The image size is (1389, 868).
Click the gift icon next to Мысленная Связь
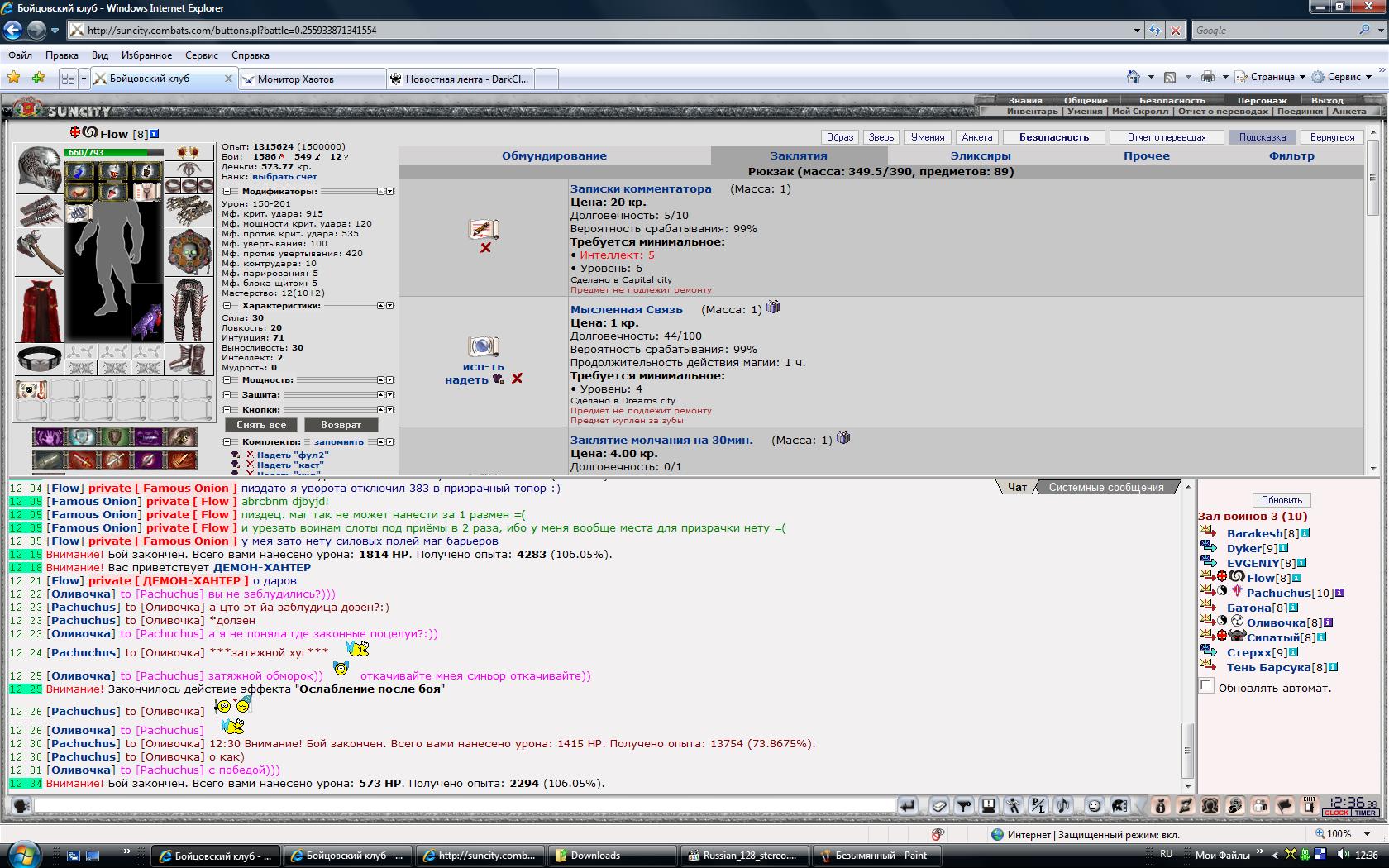(773, 307)
